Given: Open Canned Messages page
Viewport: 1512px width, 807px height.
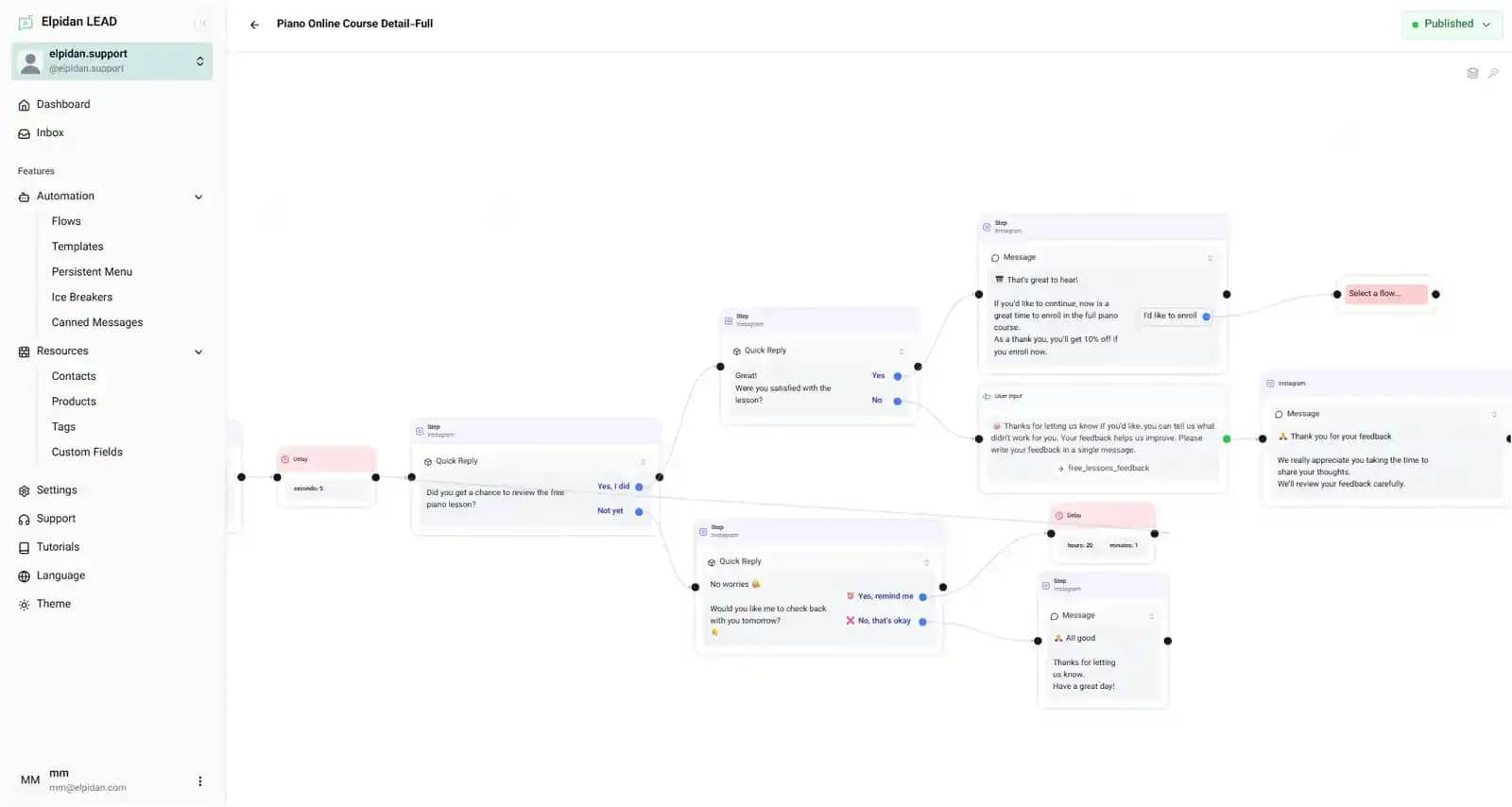Looking at the screenshot, I should click(97, 322).
